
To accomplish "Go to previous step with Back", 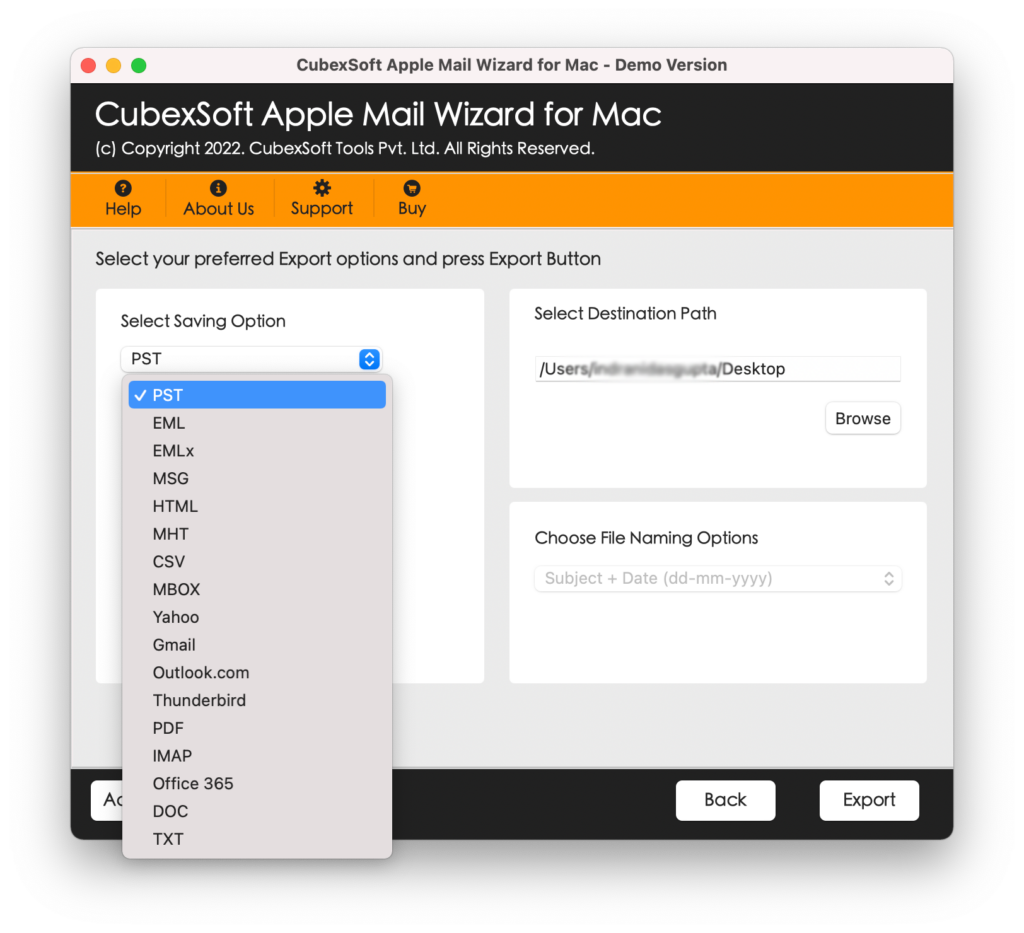I will click(x=725, y=800).
